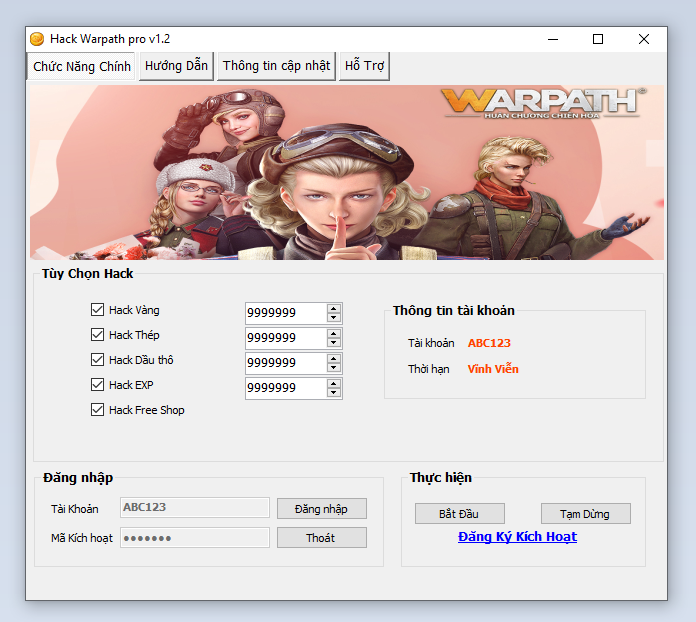Open the Thông tin cập nhật tab
The image size is (696, 622).
click(276, 66)
